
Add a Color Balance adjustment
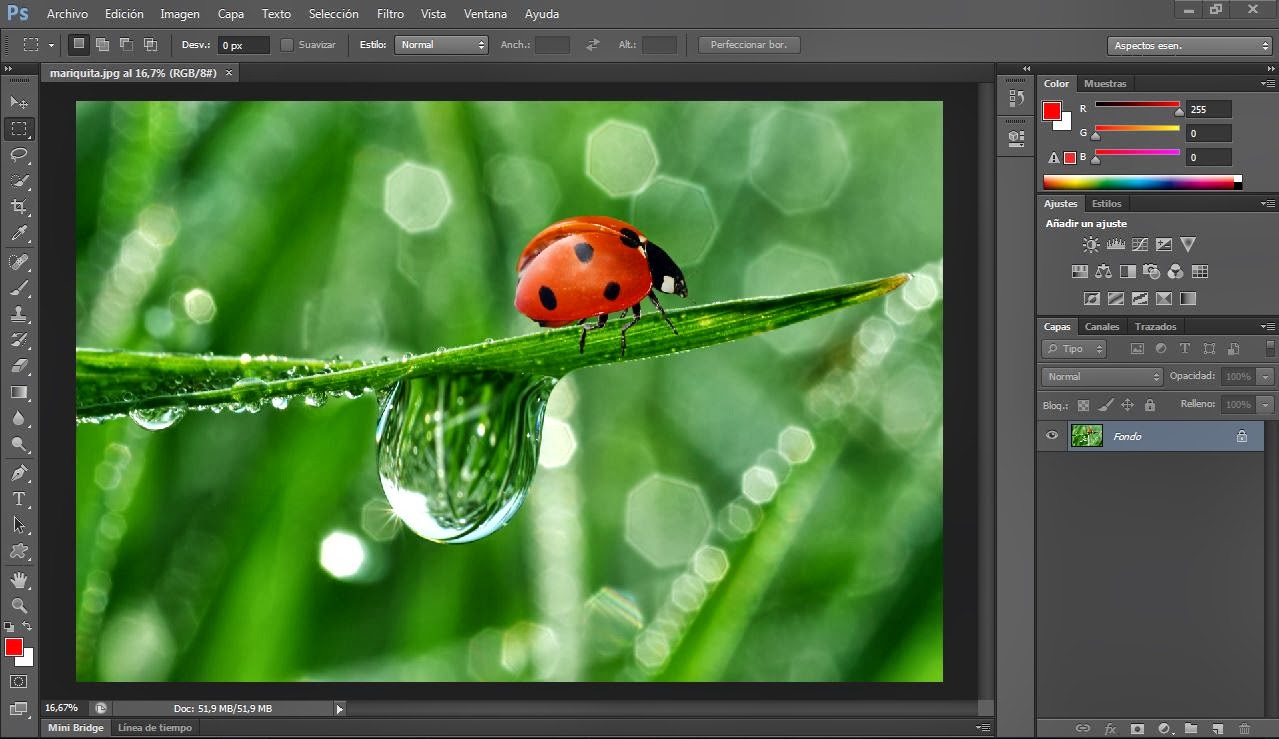coord(1103,271)
